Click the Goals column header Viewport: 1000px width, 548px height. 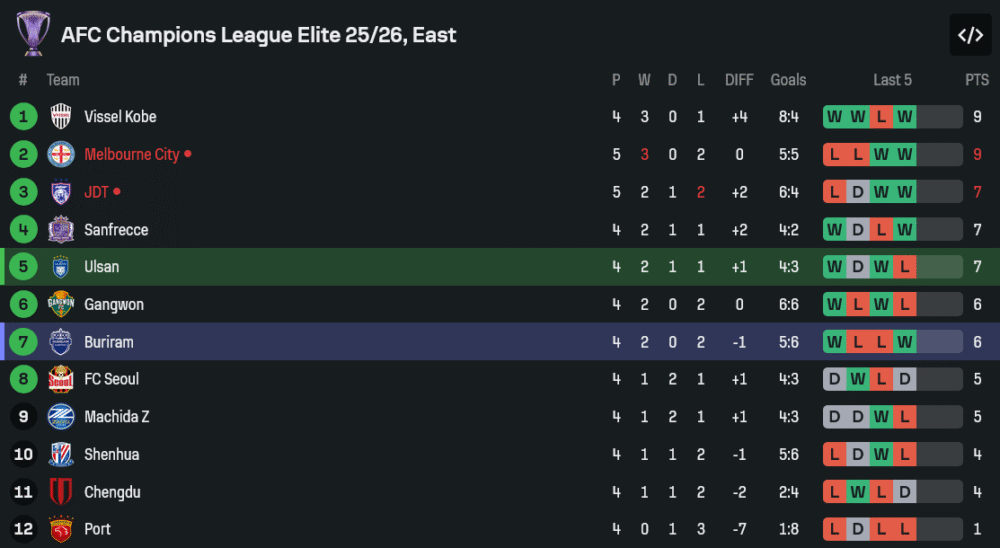[x=788, y=80]
